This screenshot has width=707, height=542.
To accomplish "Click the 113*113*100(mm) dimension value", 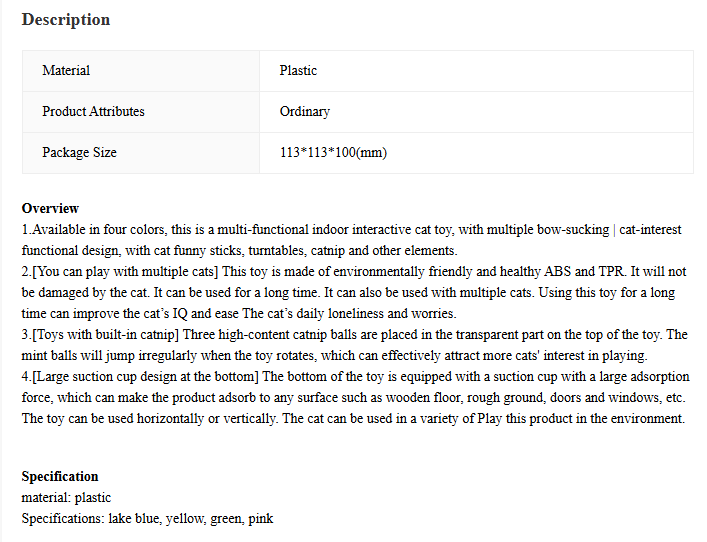I will (333, 152).
